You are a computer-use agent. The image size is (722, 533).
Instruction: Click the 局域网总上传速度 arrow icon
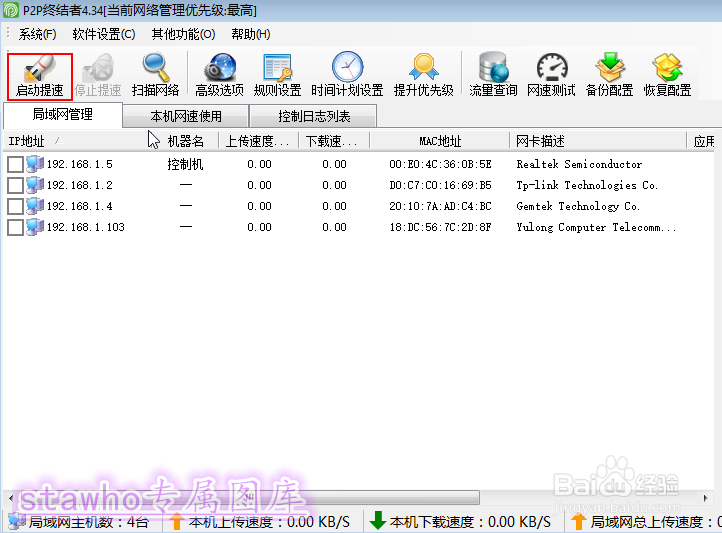point(578,521)
